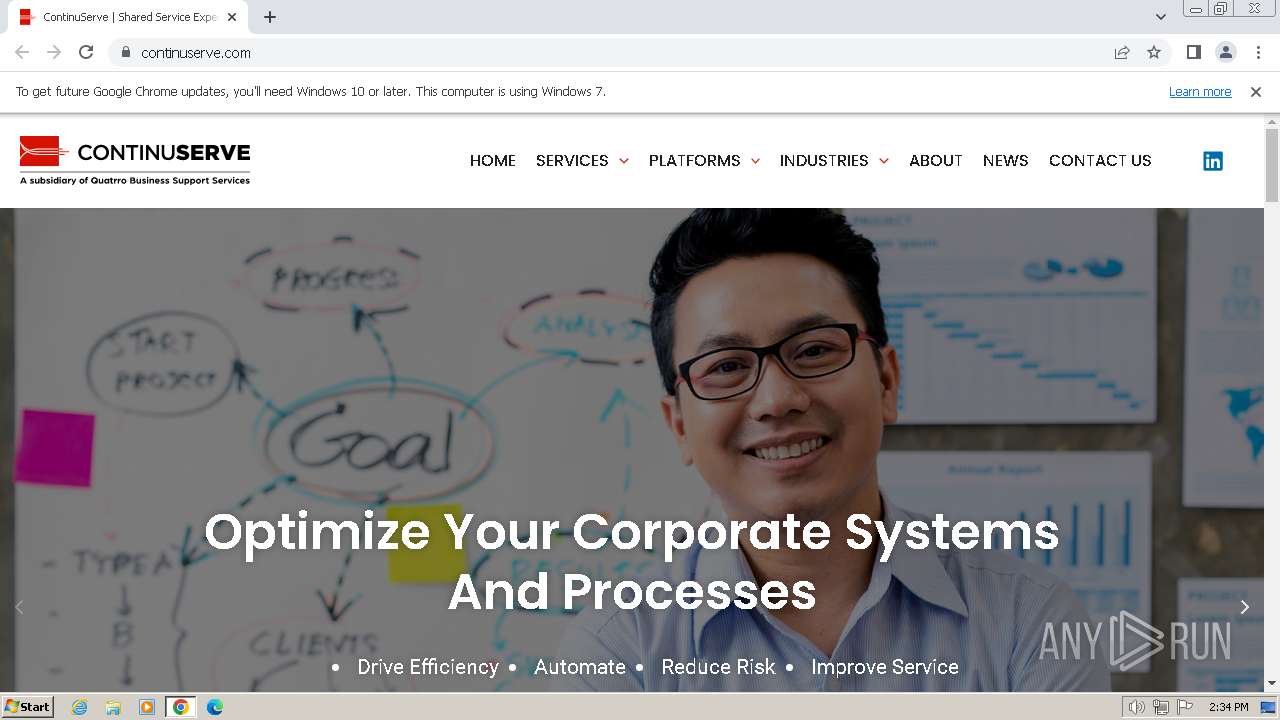
Task: Launch media player from the taskbar
Action: coord(147,707)
